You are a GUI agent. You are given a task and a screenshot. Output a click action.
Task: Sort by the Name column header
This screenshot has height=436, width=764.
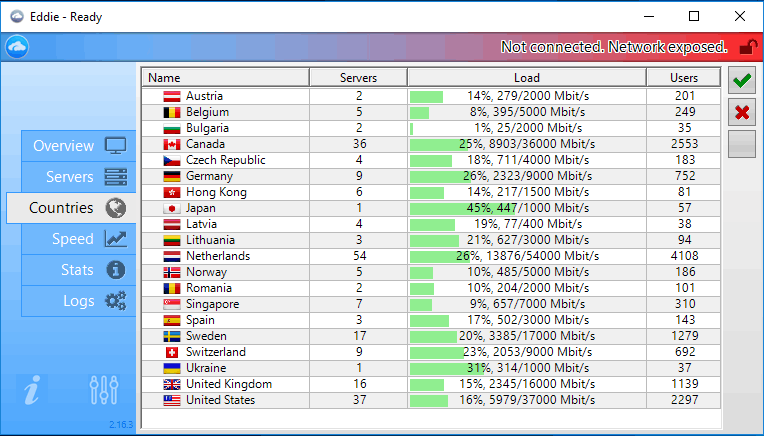pos(226,78)
